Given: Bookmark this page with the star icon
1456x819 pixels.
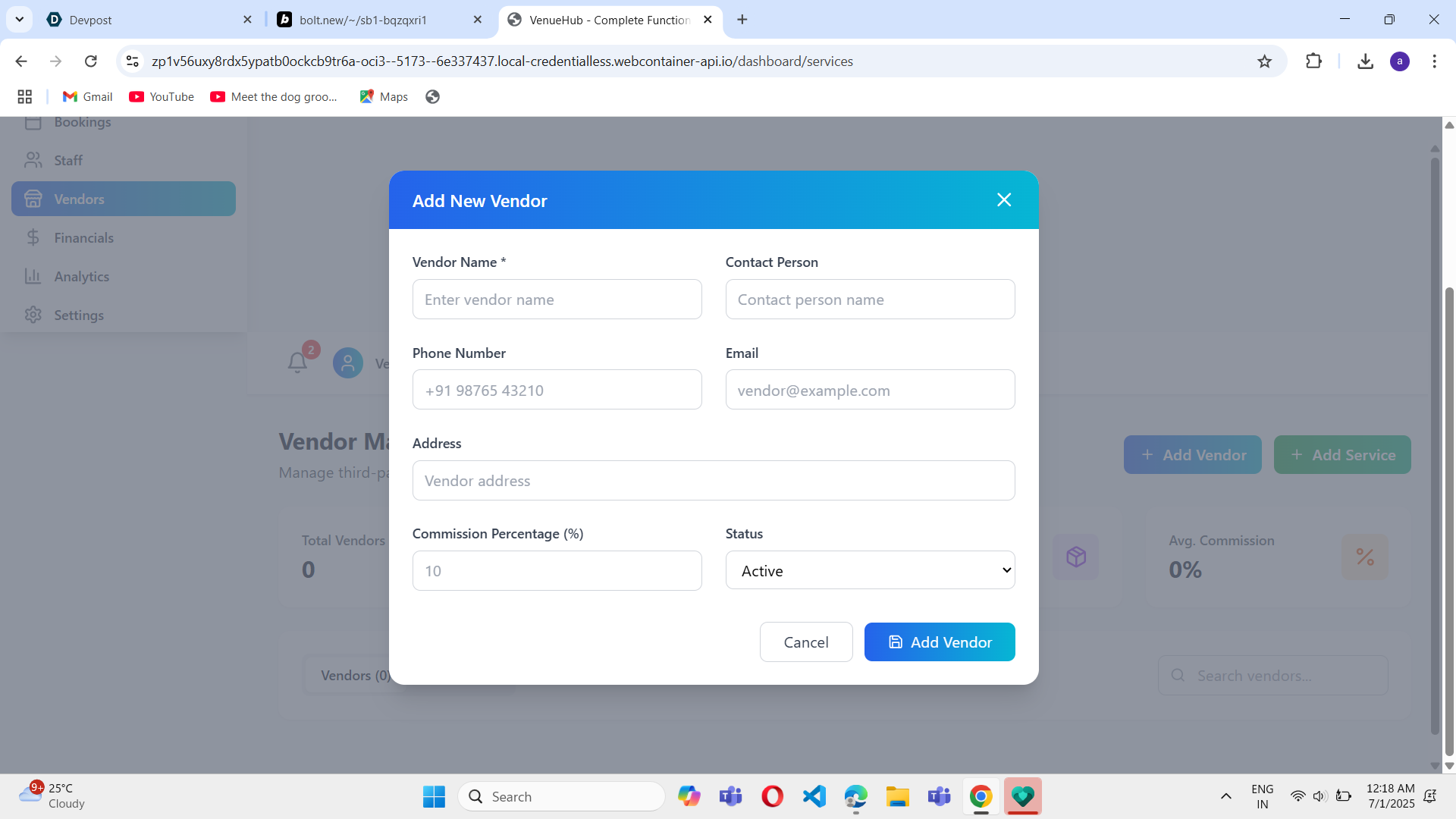Looking at the screenshot, I should [x=1264, y=61].
